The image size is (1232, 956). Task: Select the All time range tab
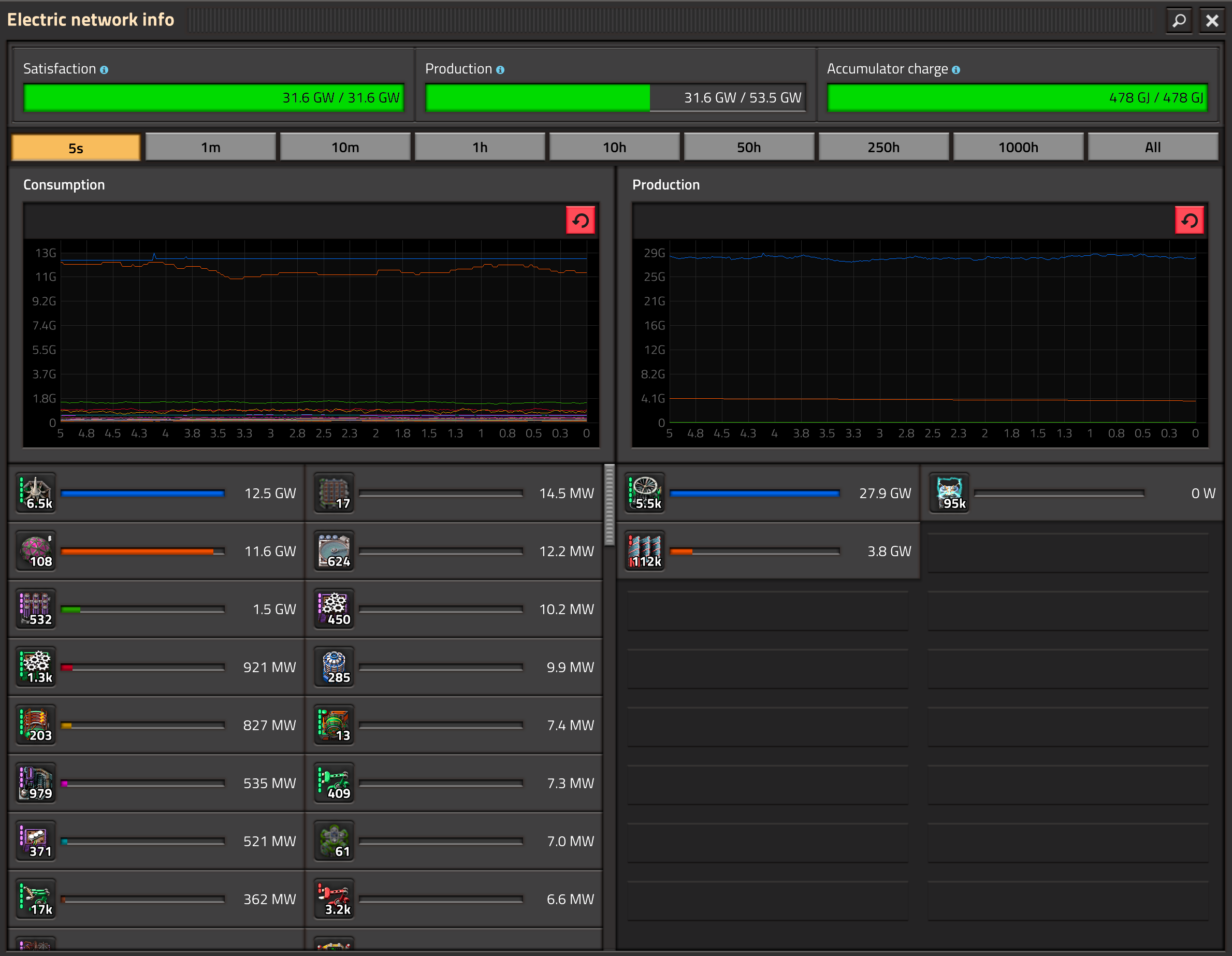(1153, 147)
